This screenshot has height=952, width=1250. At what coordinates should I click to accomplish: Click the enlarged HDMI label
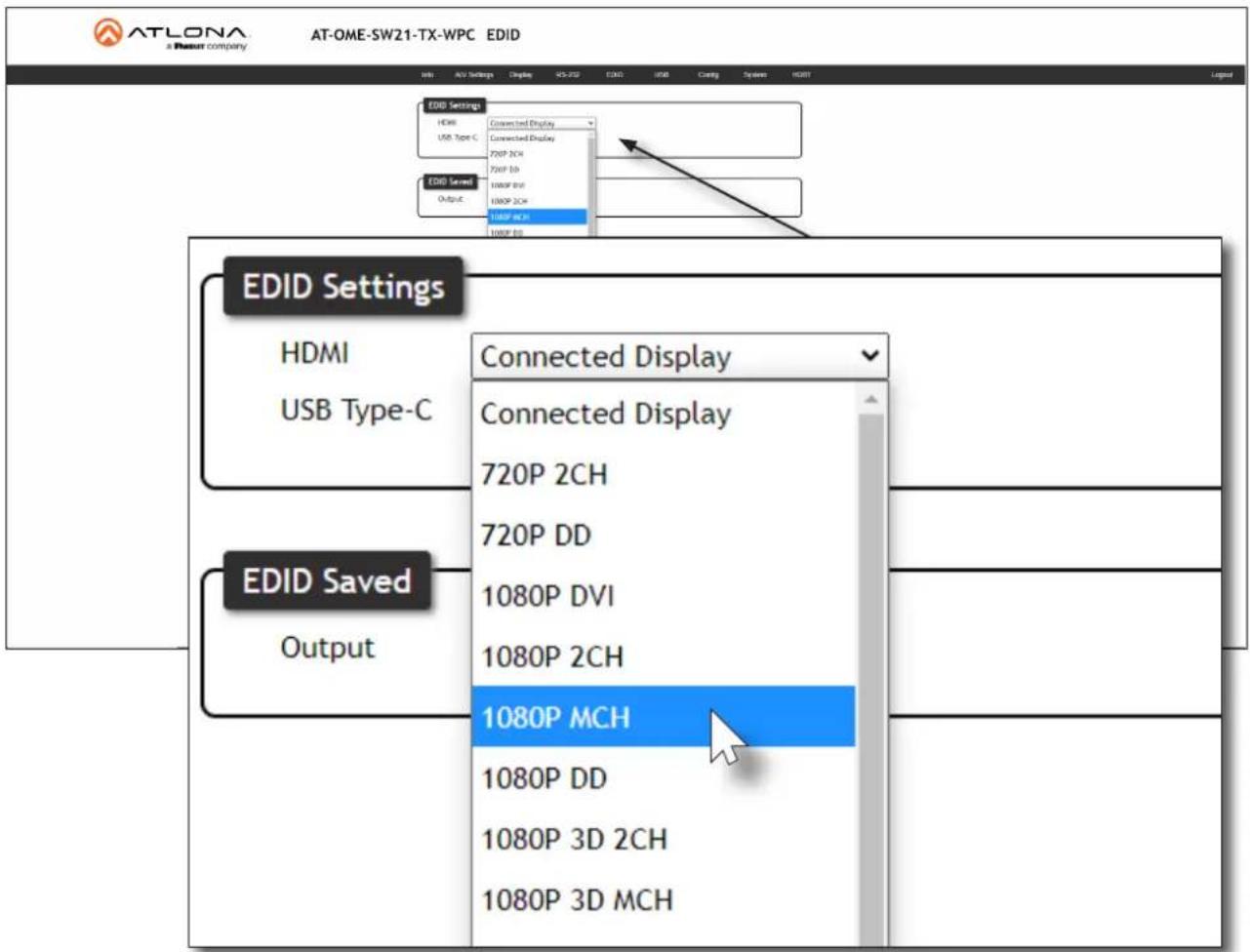314,352
